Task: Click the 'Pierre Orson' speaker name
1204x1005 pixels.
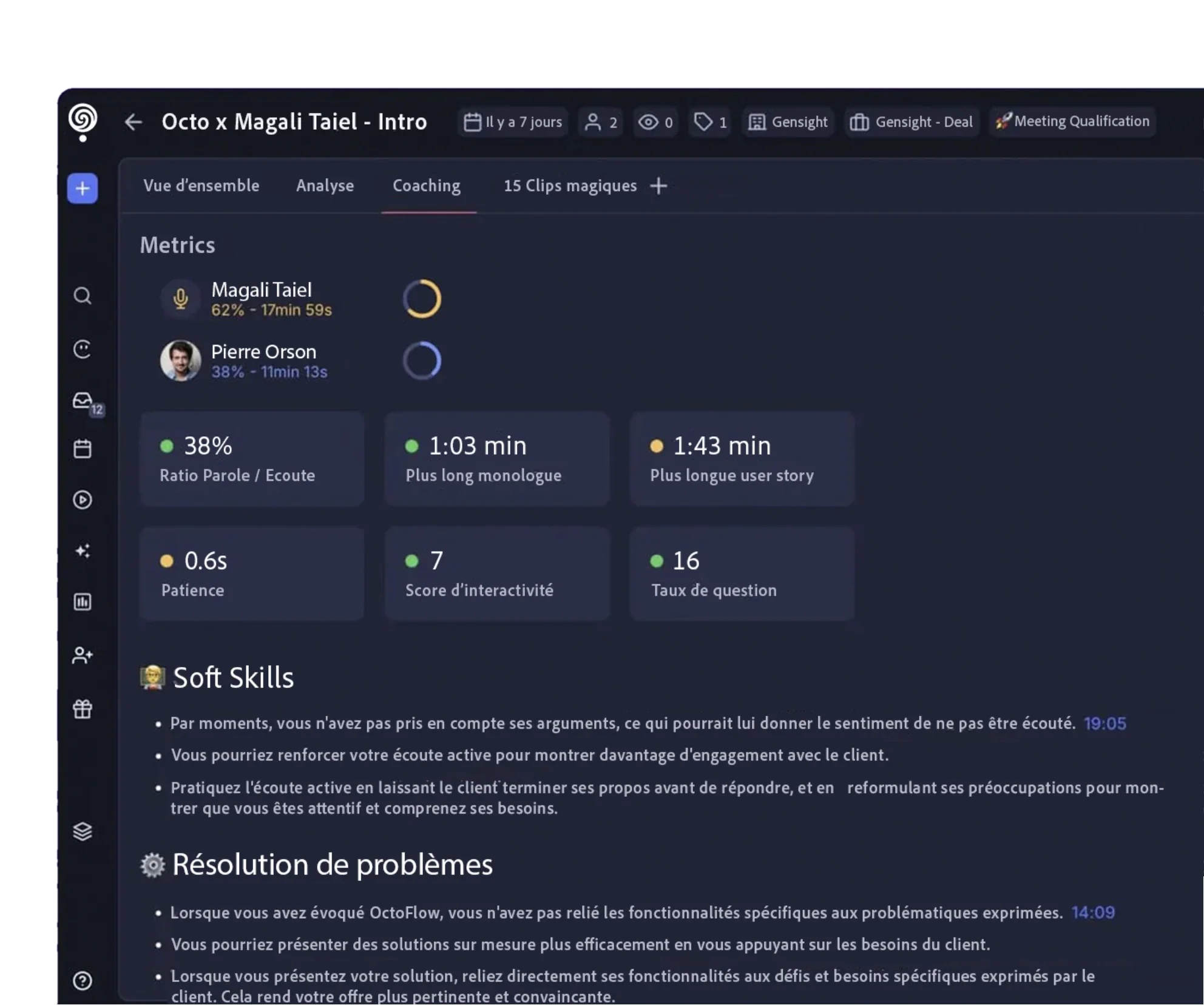Action: point(264,351)
